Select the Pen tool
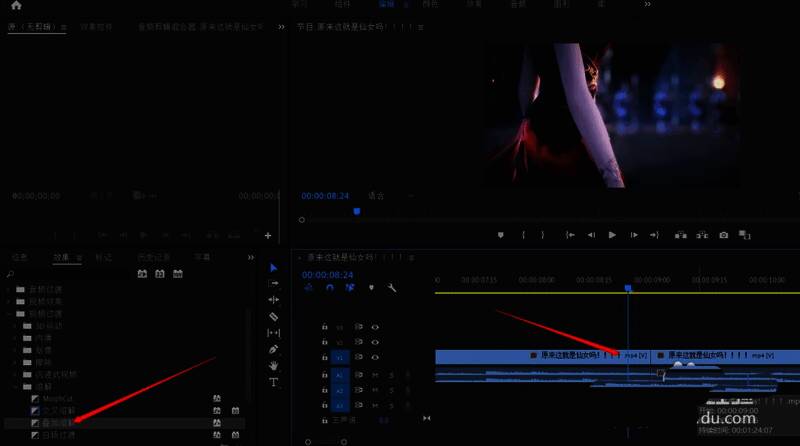Image resolution: width=800 pixels, height=446 pixels. click(274, 349)
